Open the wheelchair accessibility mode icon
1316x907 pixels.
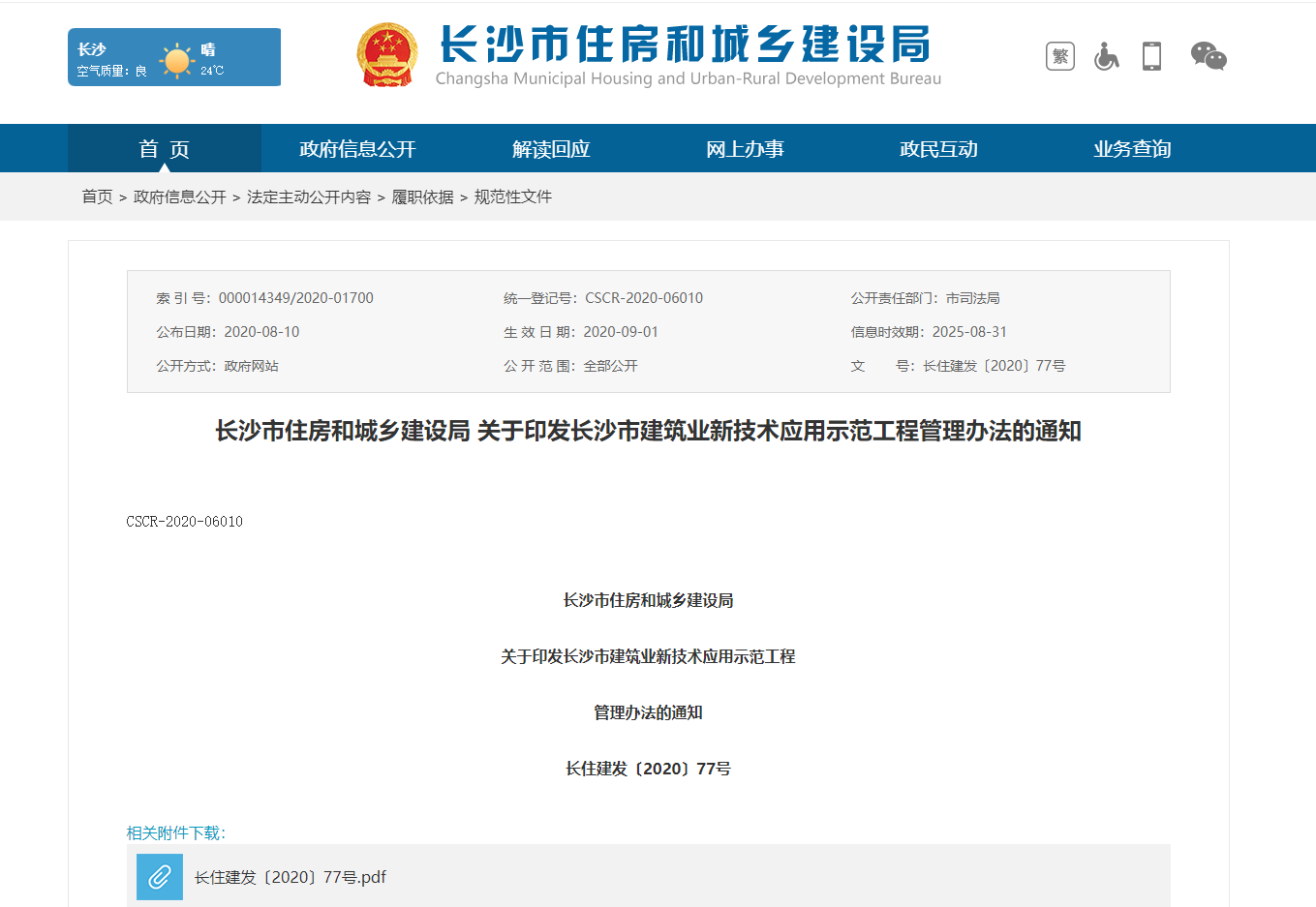coord(1106,56)
